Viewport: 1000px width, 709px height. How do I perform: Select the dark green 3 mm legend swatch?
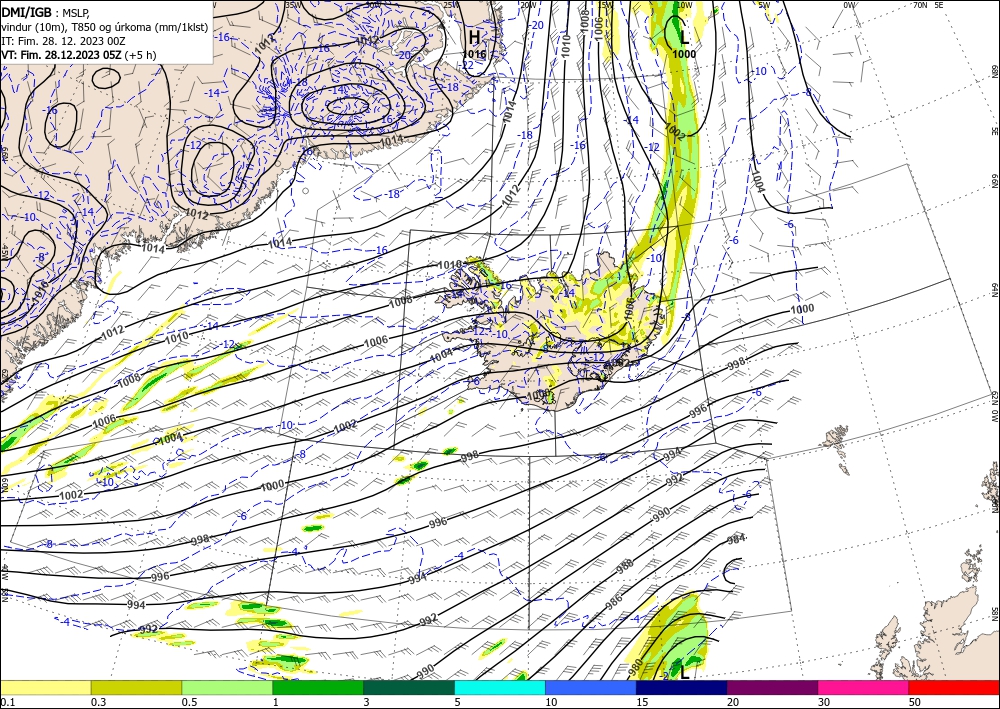tap(409, 687)
